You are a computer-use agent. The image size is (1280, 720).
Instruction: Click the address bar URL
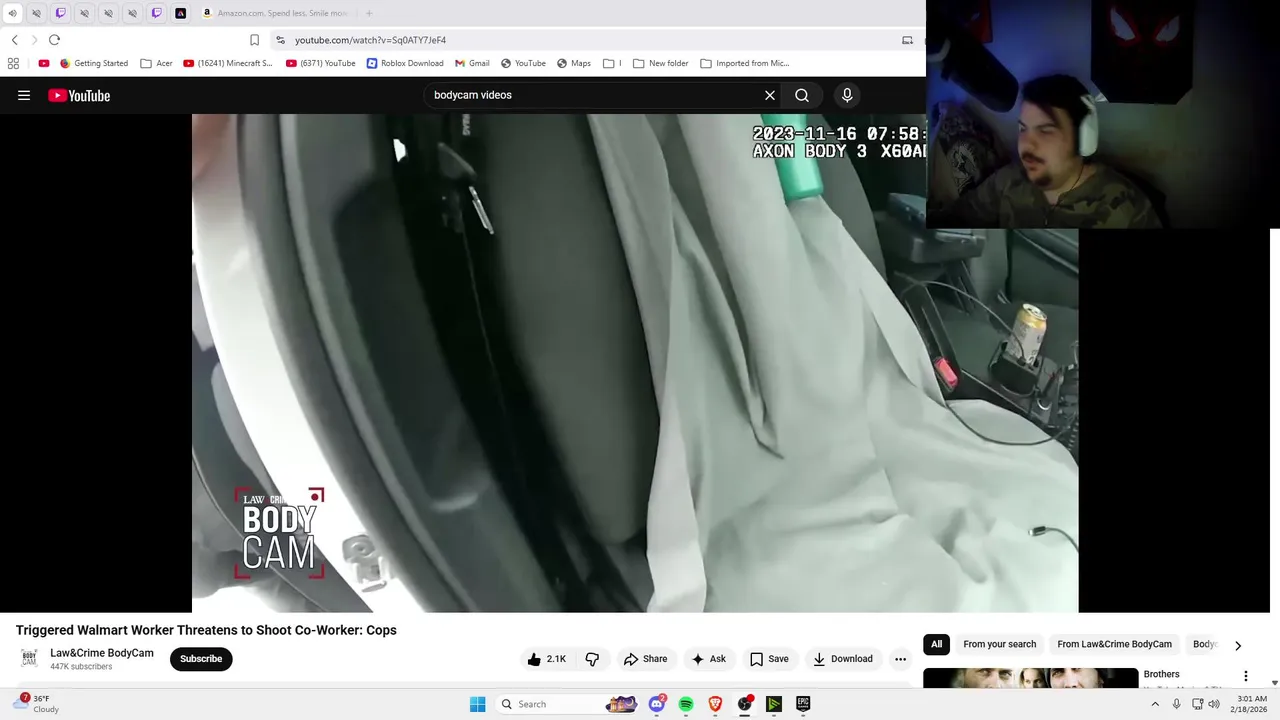(370, 40)
